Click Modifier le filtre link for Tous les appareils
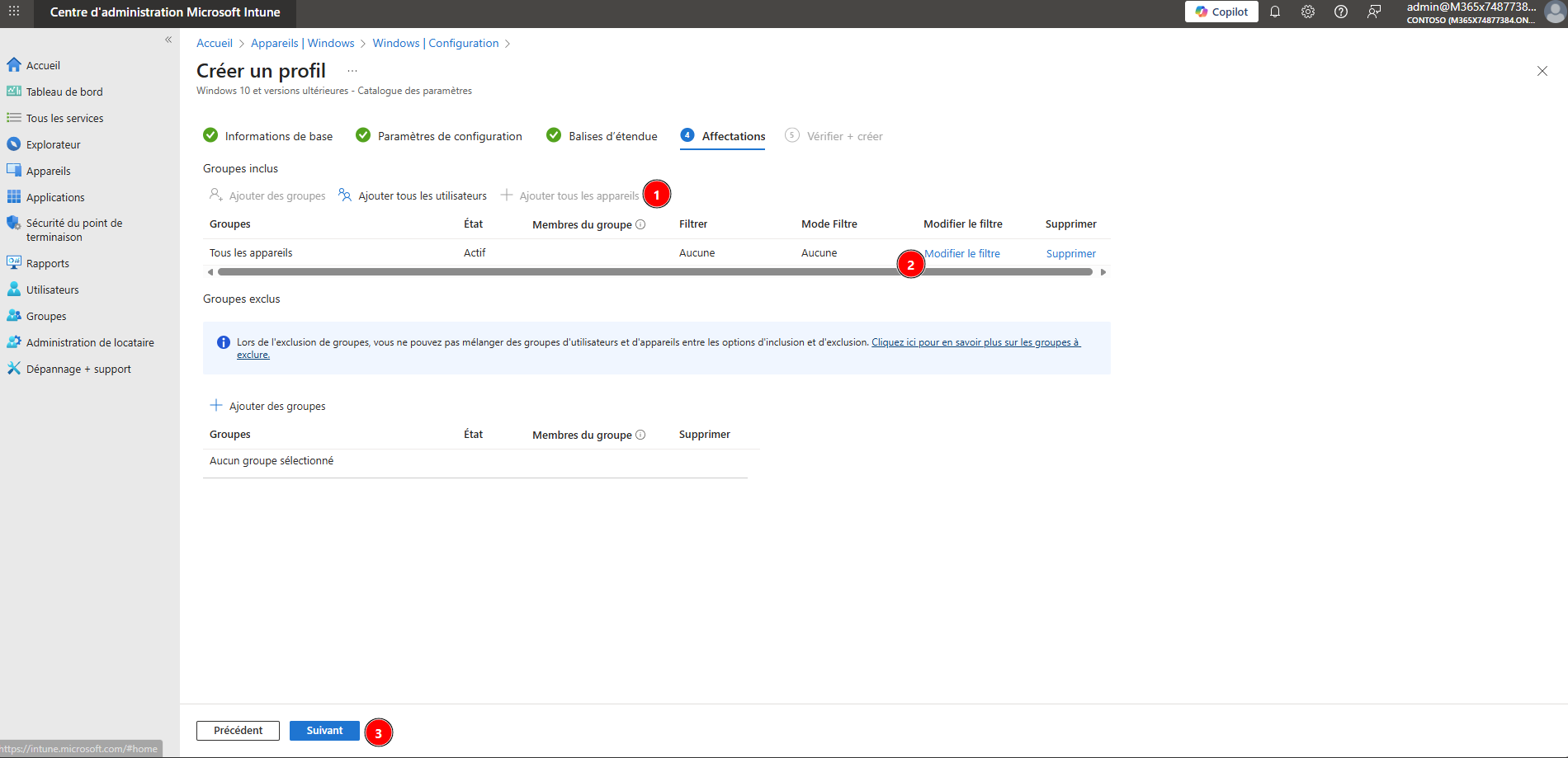This screenshot has height=758, width=1568. [962, 253]
